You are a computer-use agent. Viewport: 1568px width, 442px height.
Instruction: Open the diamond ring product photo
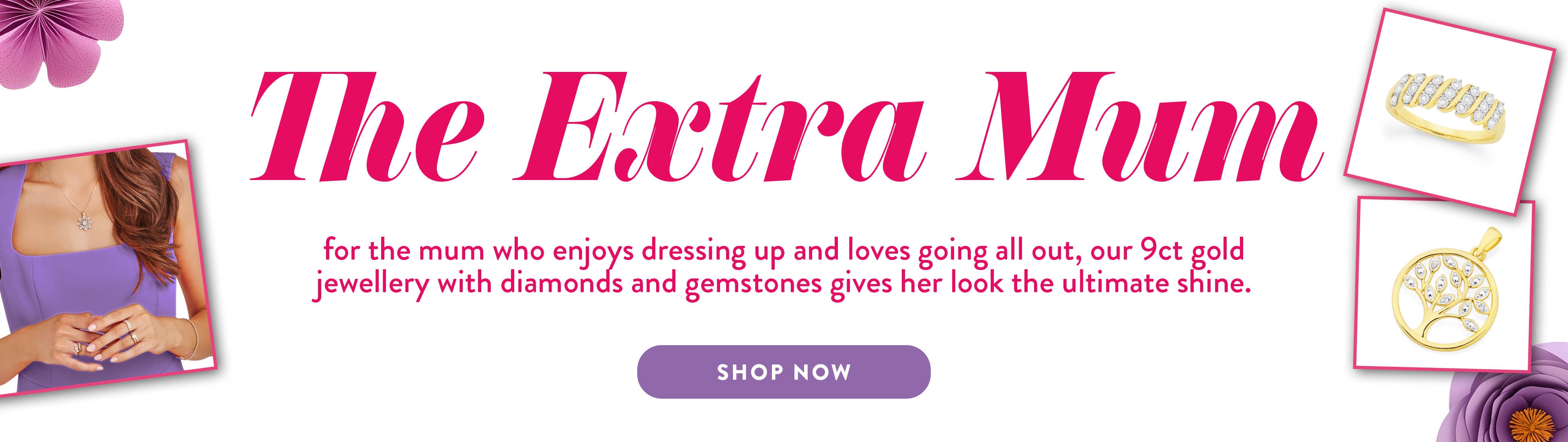click(x=1449, y=112)
